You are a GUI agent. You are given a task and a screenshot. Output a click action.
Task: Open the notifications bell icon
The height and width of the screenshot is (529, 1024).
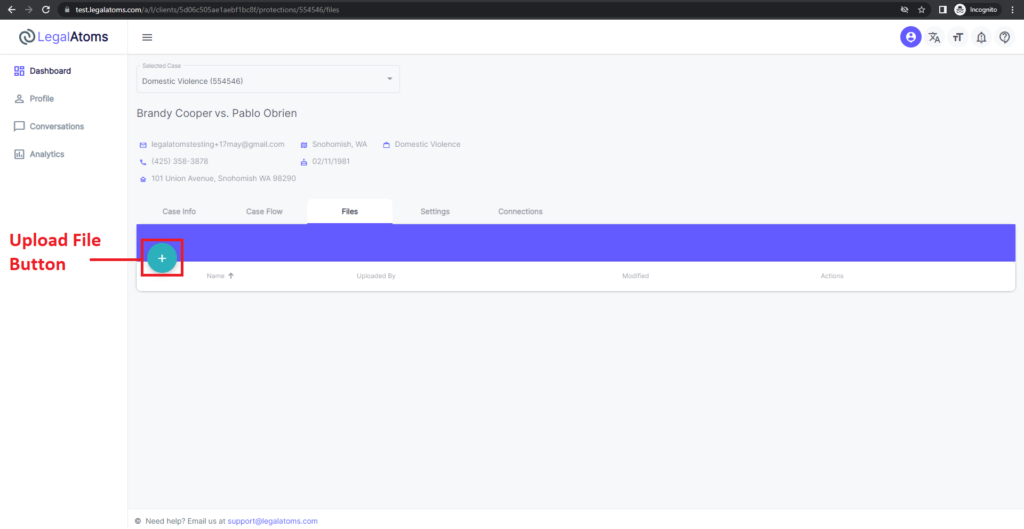[x=981, y=38]
